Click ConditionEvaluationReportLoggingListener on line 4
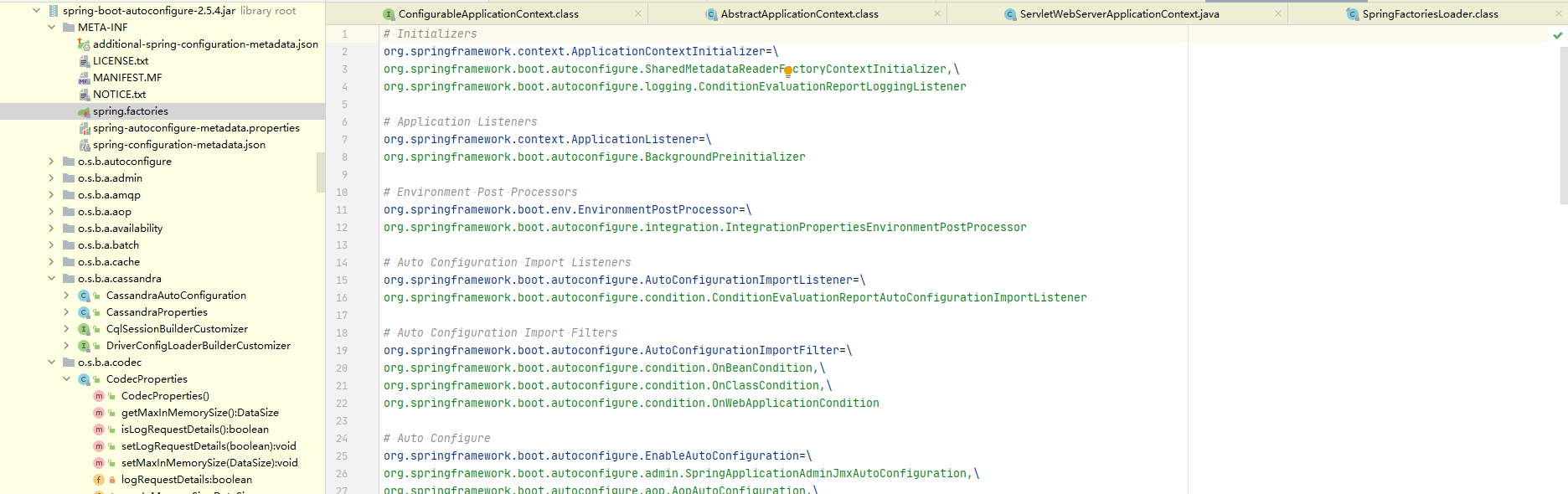Screen dimensions: 1568x494 click(832, 87)
